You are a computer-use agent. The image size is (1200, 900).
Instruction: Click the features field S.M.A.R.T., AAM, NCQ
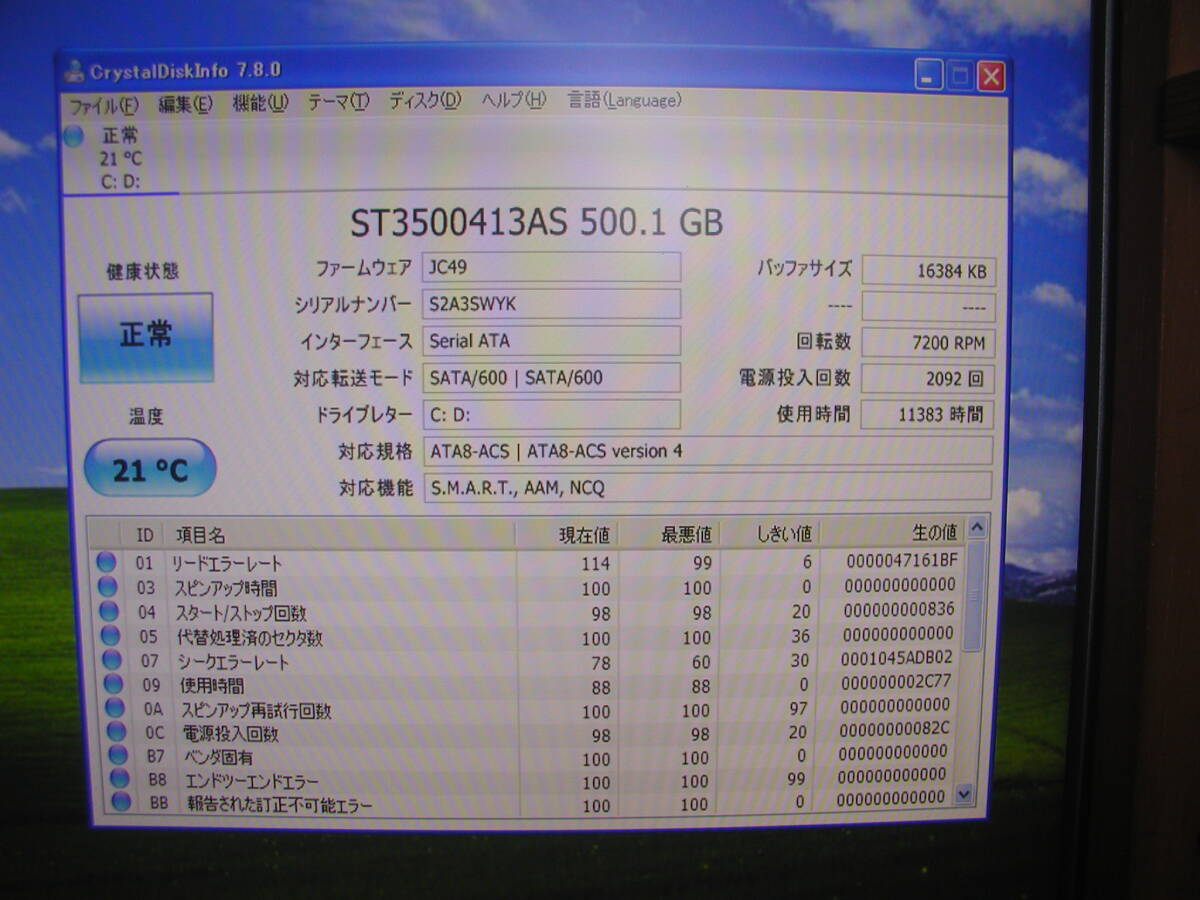707,487
